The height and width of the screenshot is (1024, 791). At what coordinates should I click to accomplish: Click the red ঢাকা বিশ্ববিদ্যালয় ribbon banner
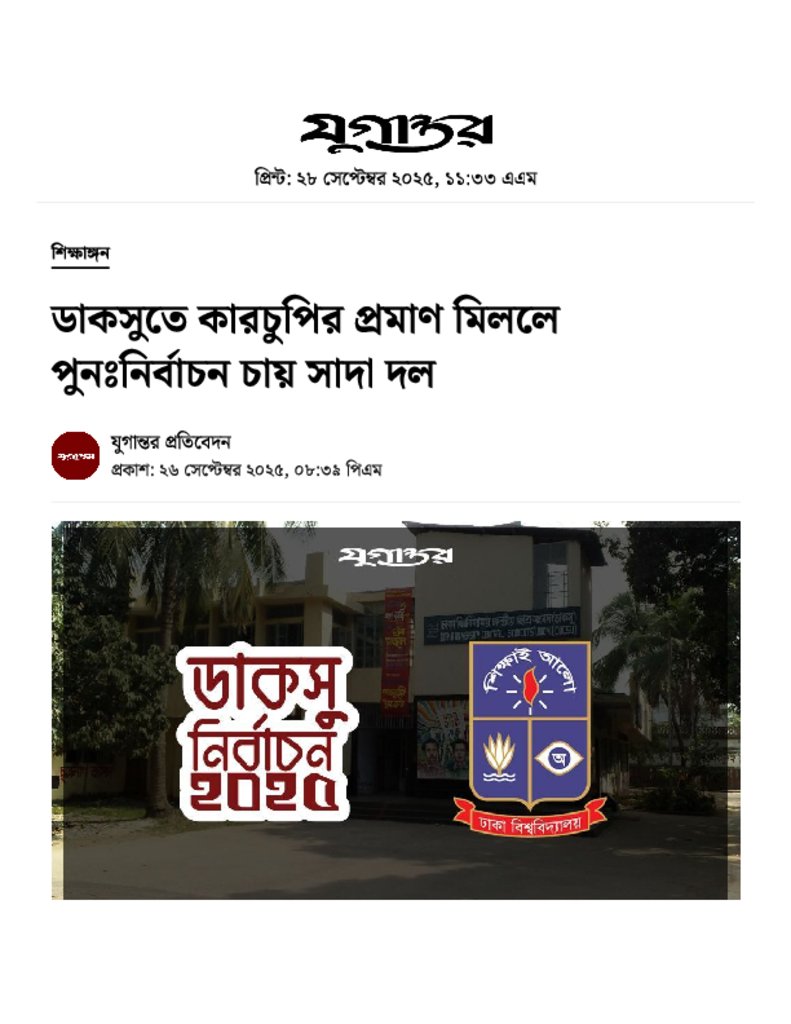pyautogui.click(x=530, y=822)
